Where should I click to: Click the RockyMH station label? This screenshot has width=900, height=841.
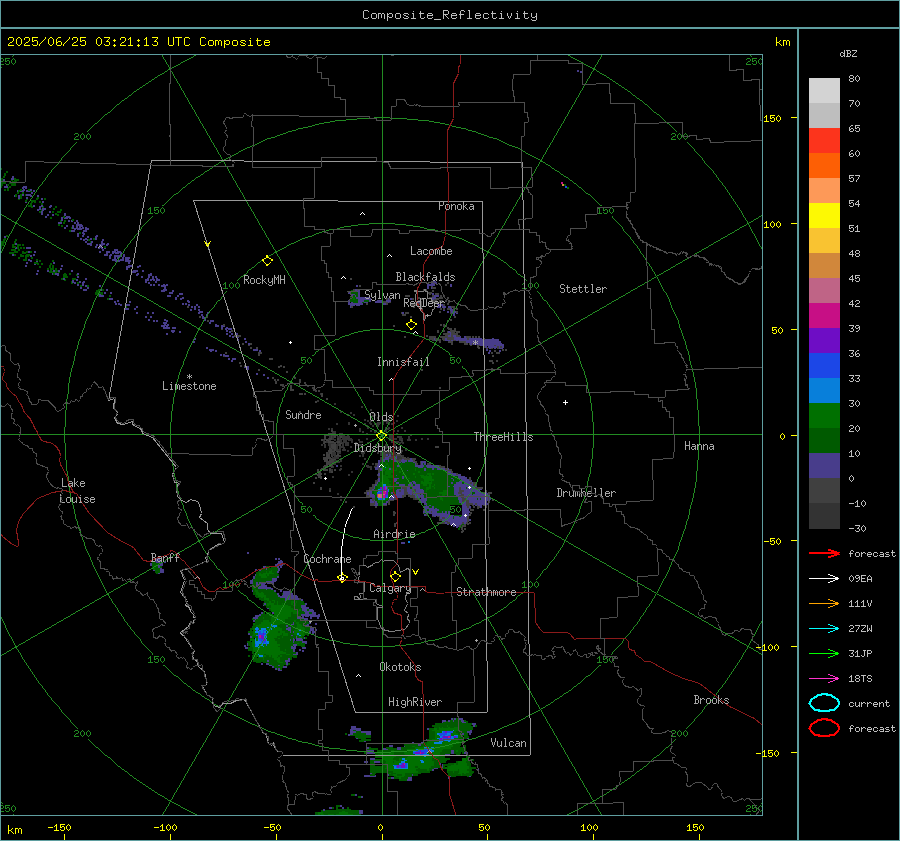(x=264, y=280)
